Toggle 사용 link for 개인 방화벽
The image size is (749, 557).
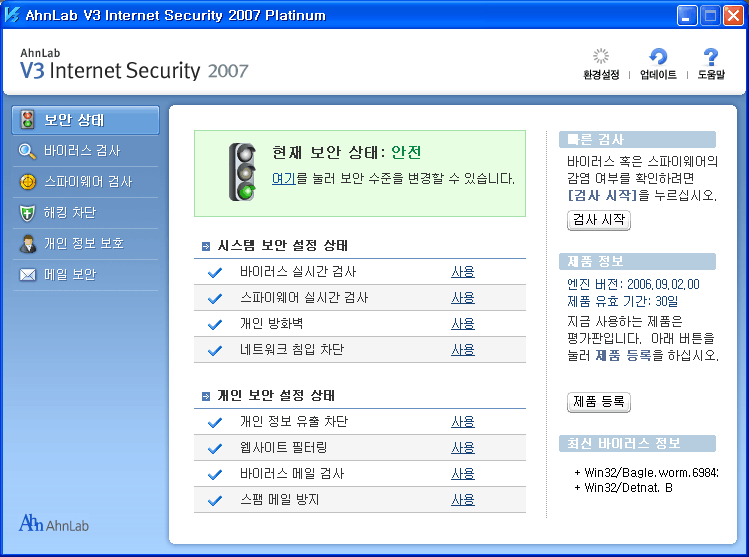click(463, 324)
